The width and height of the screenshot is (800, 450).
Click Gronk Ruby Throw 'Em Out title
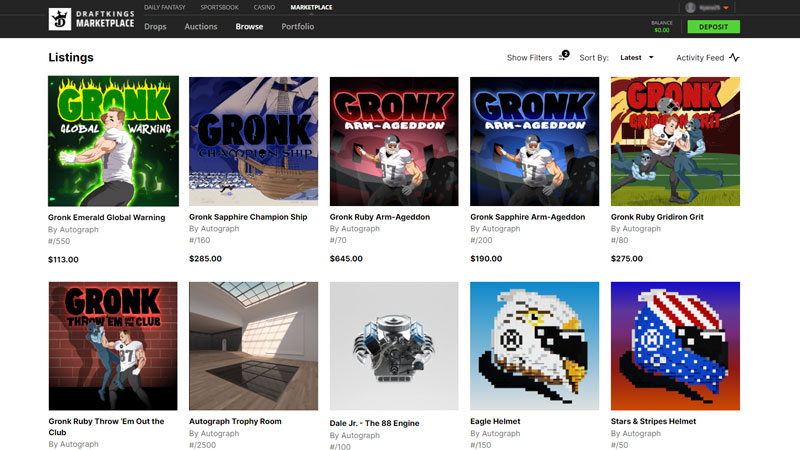pos(106,427)
